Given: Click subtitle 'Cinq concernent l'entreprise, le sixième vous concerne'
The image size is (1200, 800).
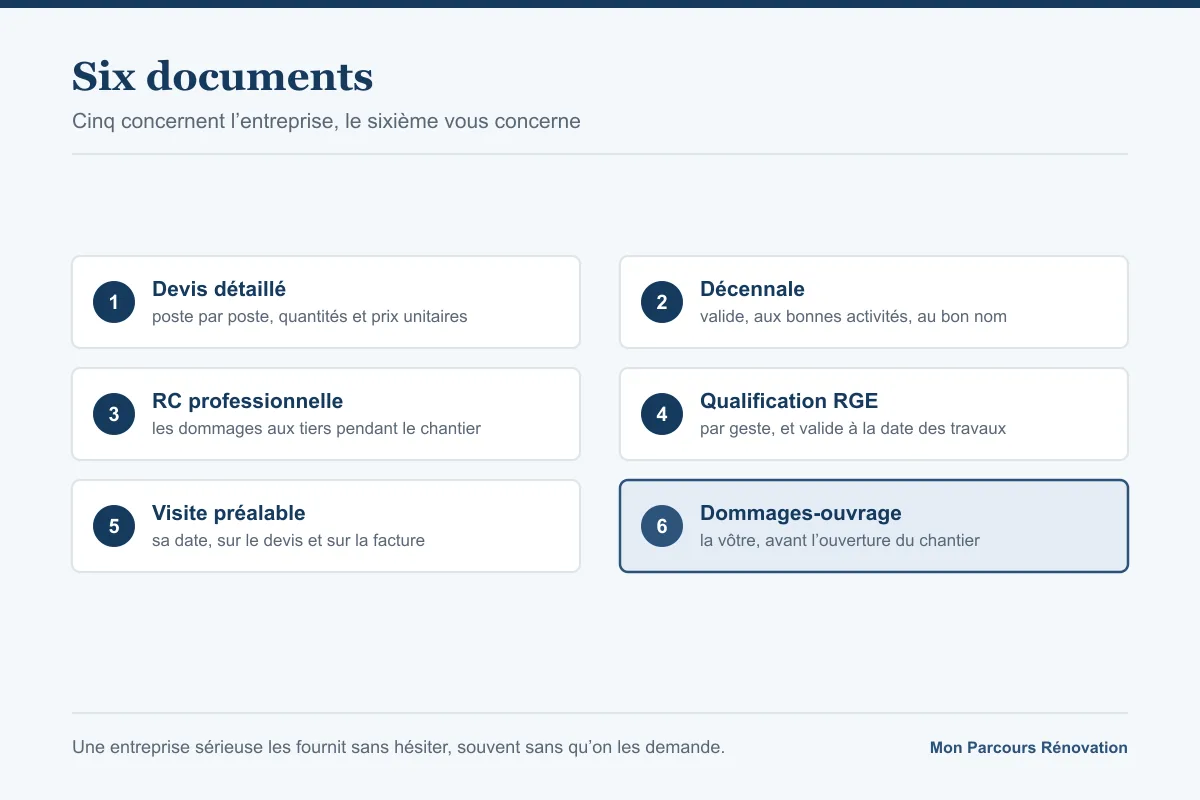Looking at the screenshot, I should 326,121.
